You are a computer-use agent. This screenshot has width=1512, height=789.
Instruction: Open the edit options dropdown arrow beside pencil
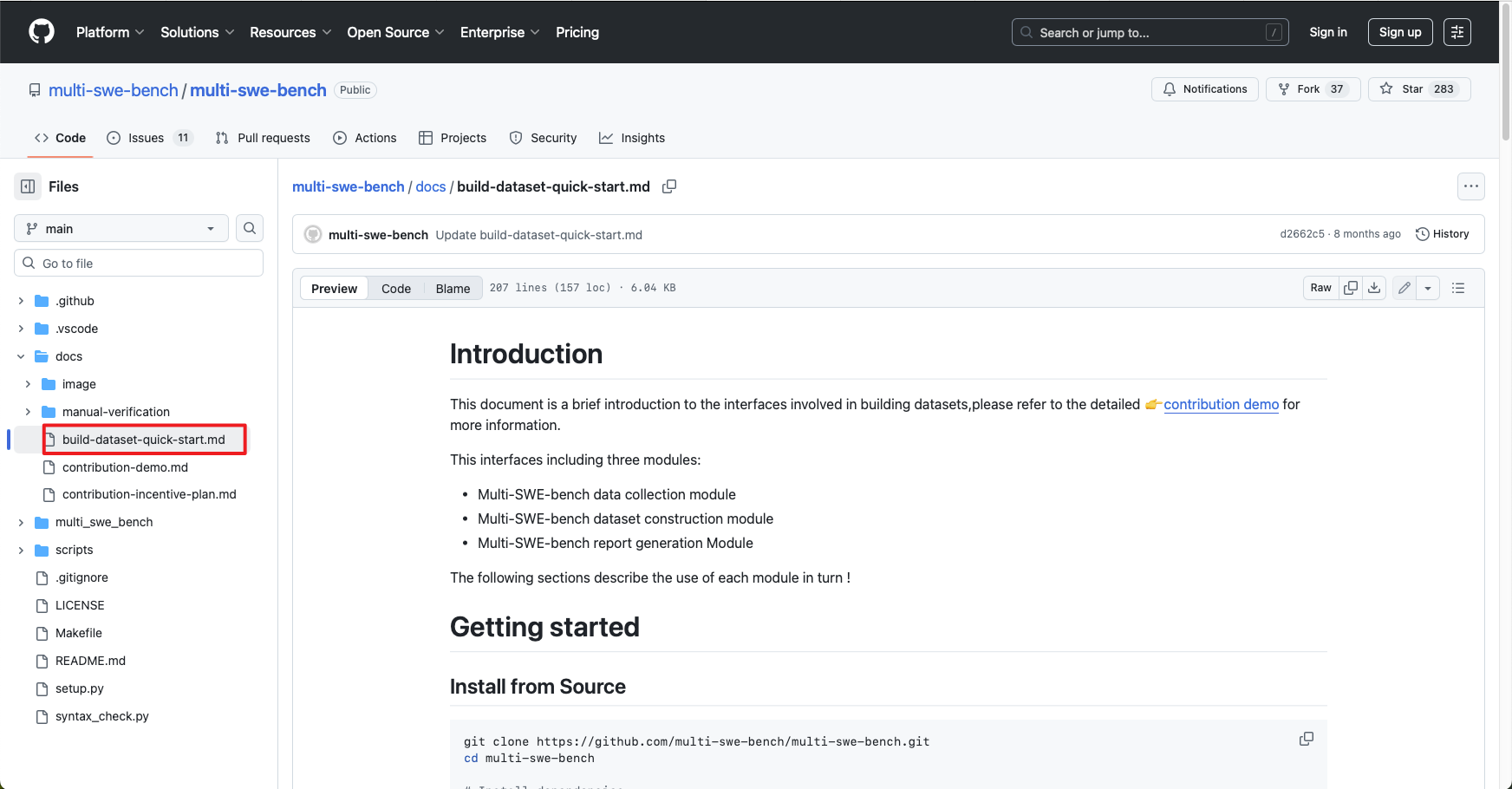pos(1428,288)
